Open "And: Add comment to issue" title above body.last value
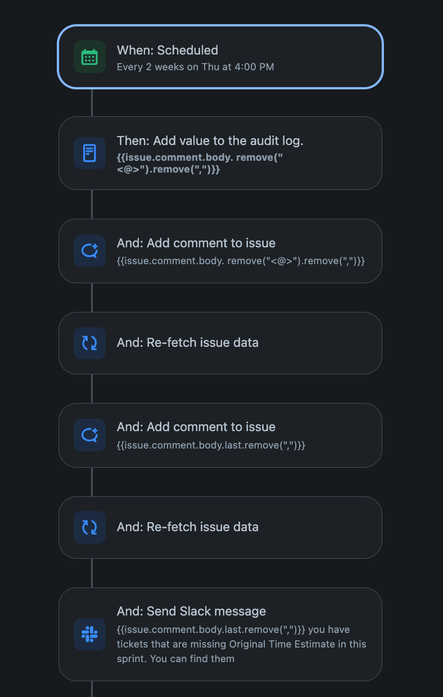The width and height of the screenshot is (443, 697). click(196, 427)
